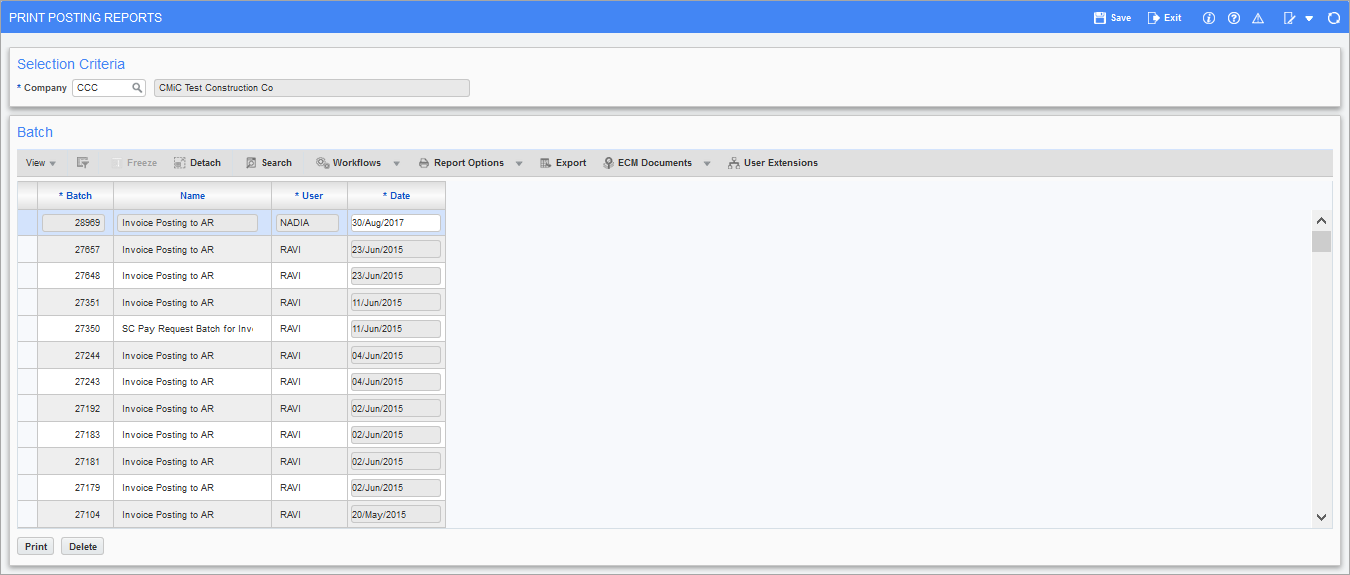Image resolution: width=1350 pixels, height=575 pixels.
Task: Click the refresh circular arrows icon
Action: pos(1334,18)
